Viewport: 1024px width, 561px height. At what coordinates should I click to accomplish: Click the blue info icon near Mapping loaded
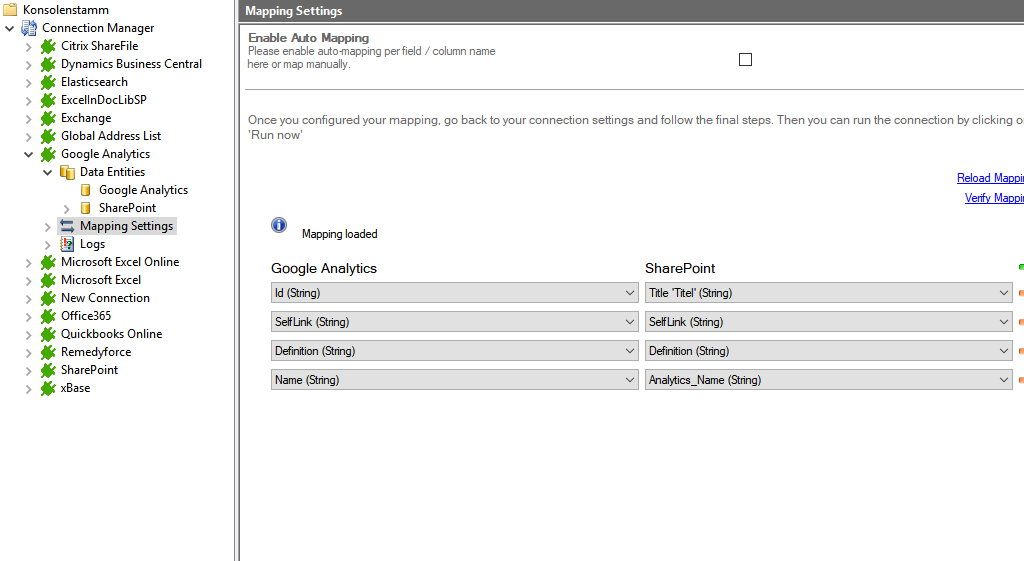coord(279,225)
